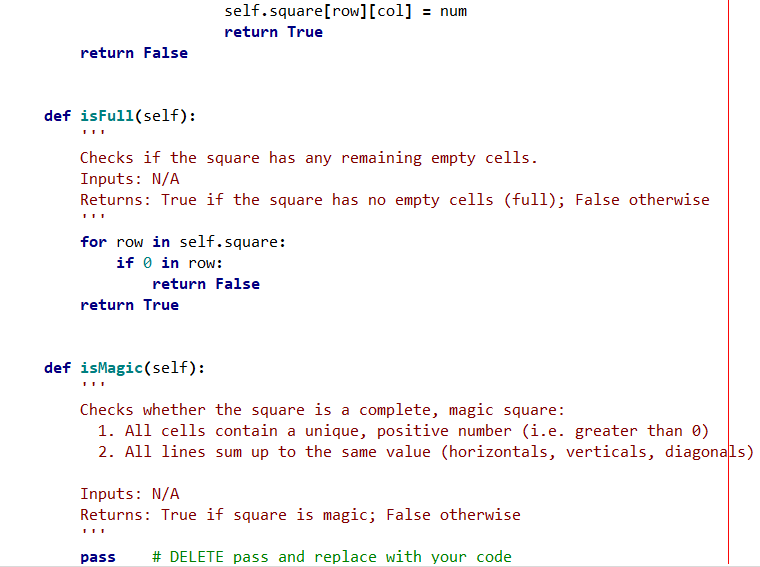Place cursor on 'def isFull(self):'
The image size is (760, 567).
coord(120,116)
